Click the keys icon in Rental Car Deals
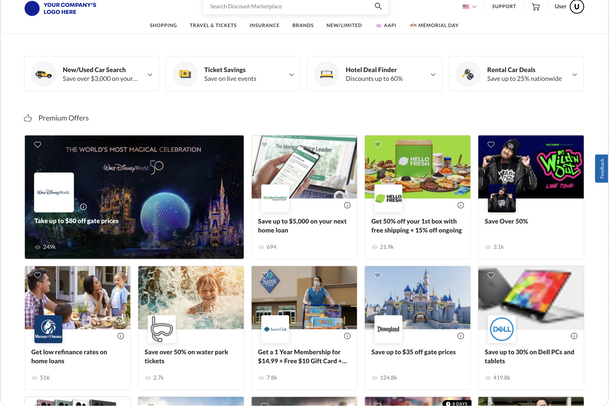Image resolution: width=609 pixels, height=406 pixels. [468, 74]
